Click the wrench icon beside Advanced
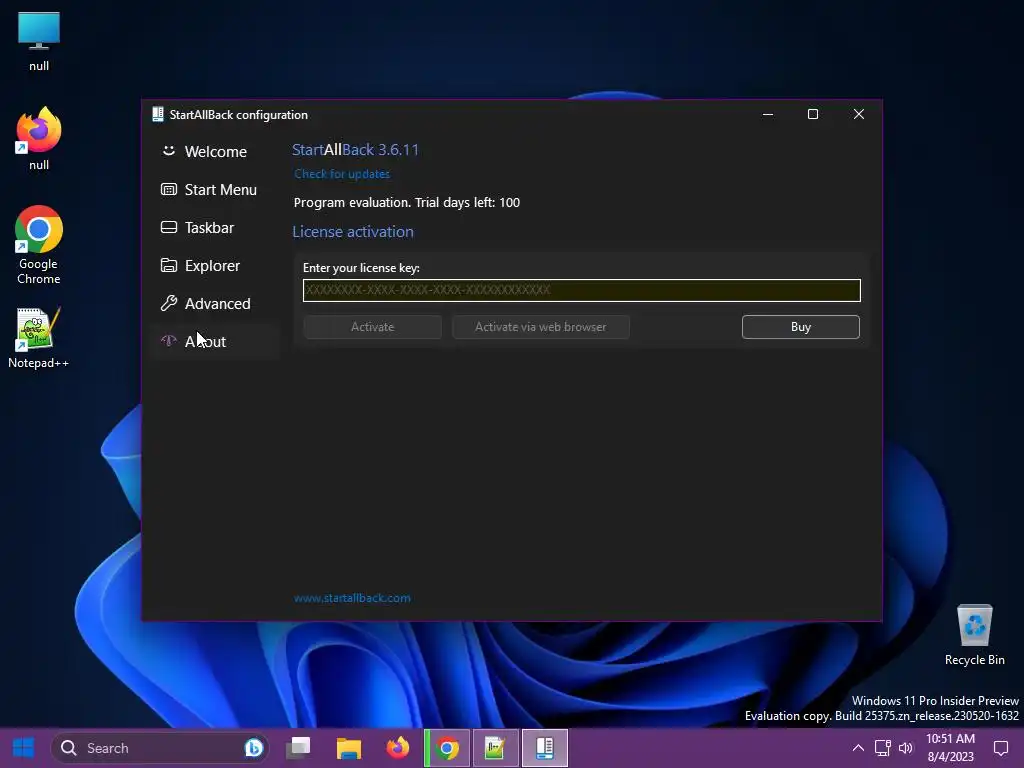 click(168, 303)
